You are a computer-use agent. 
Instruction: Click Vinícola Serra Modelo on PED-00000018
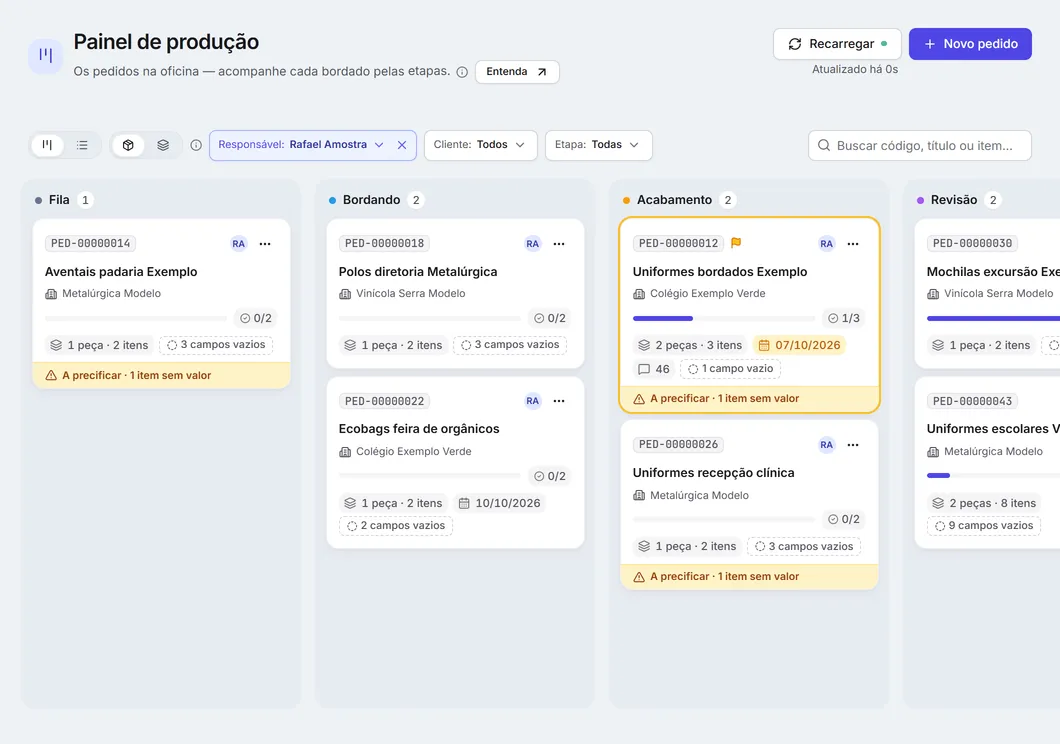point(410,294)
